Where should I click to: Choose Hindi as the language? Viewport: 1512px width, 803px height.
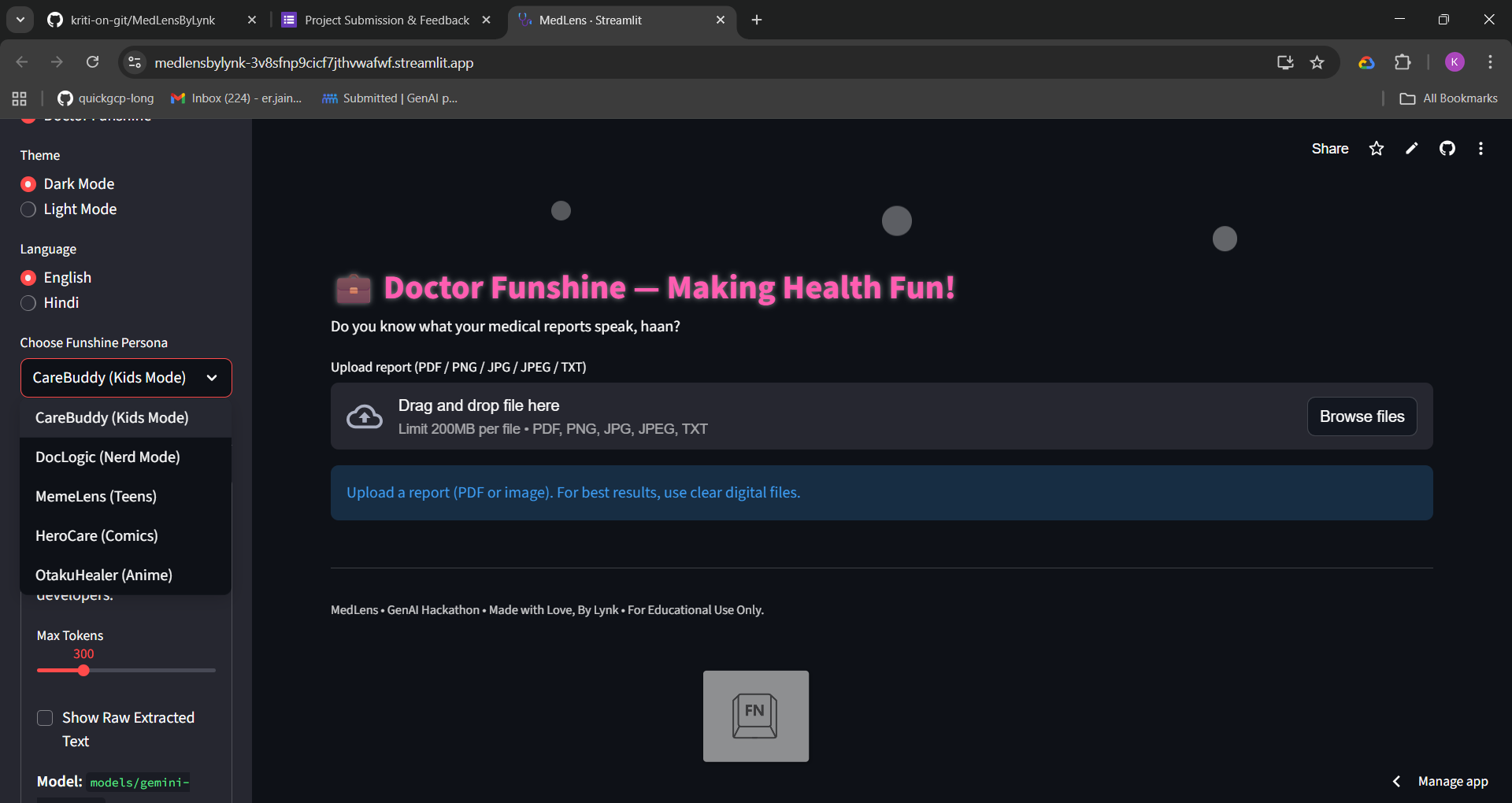pos(28,303)
